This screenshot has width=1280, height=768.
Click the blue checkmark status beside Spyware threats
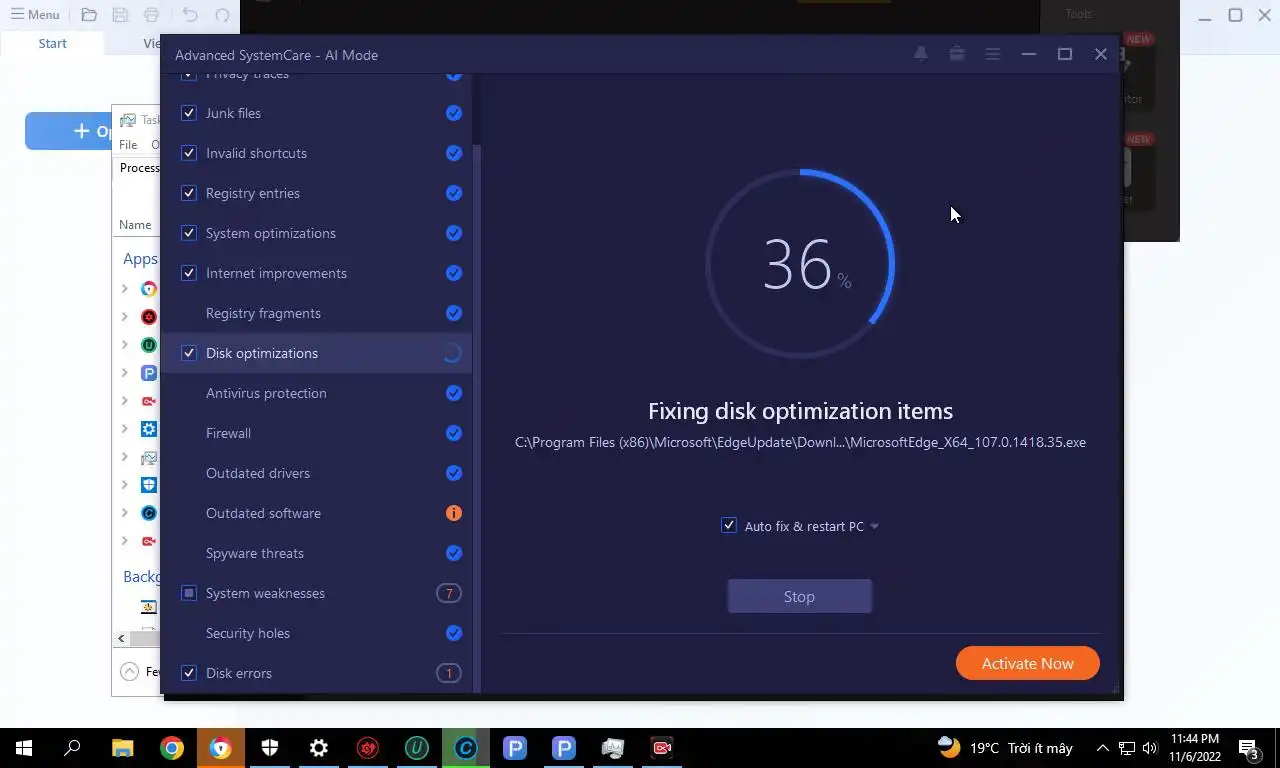[454, 553]
